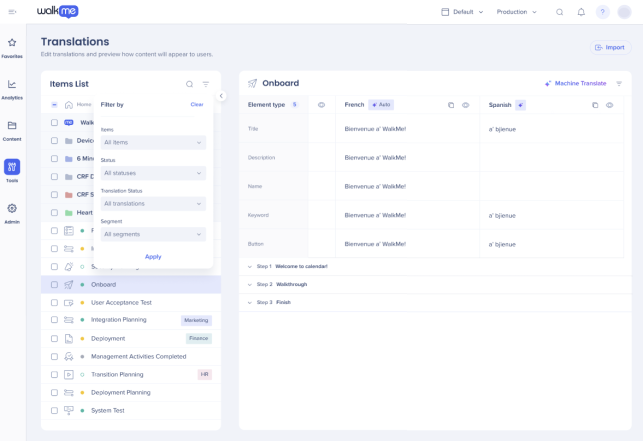
Task: Tick the System Test item checkbox
Action: tap(54, 411)
